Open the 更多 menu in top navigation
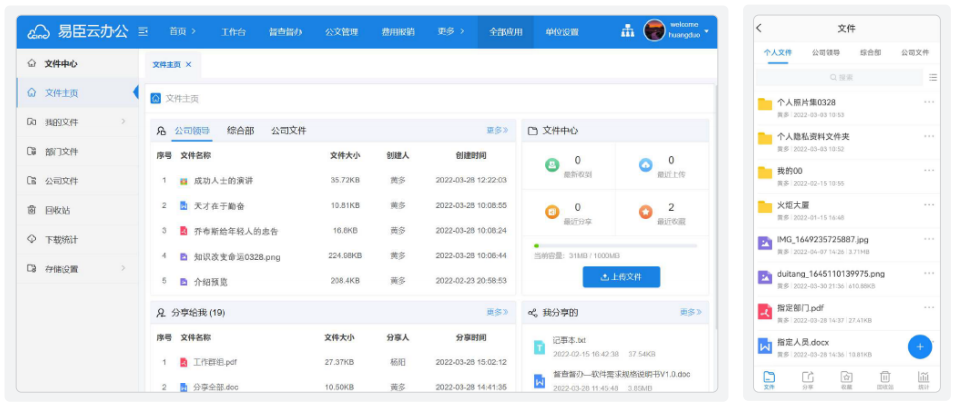The image size is (955, 408). click(450, 32)
